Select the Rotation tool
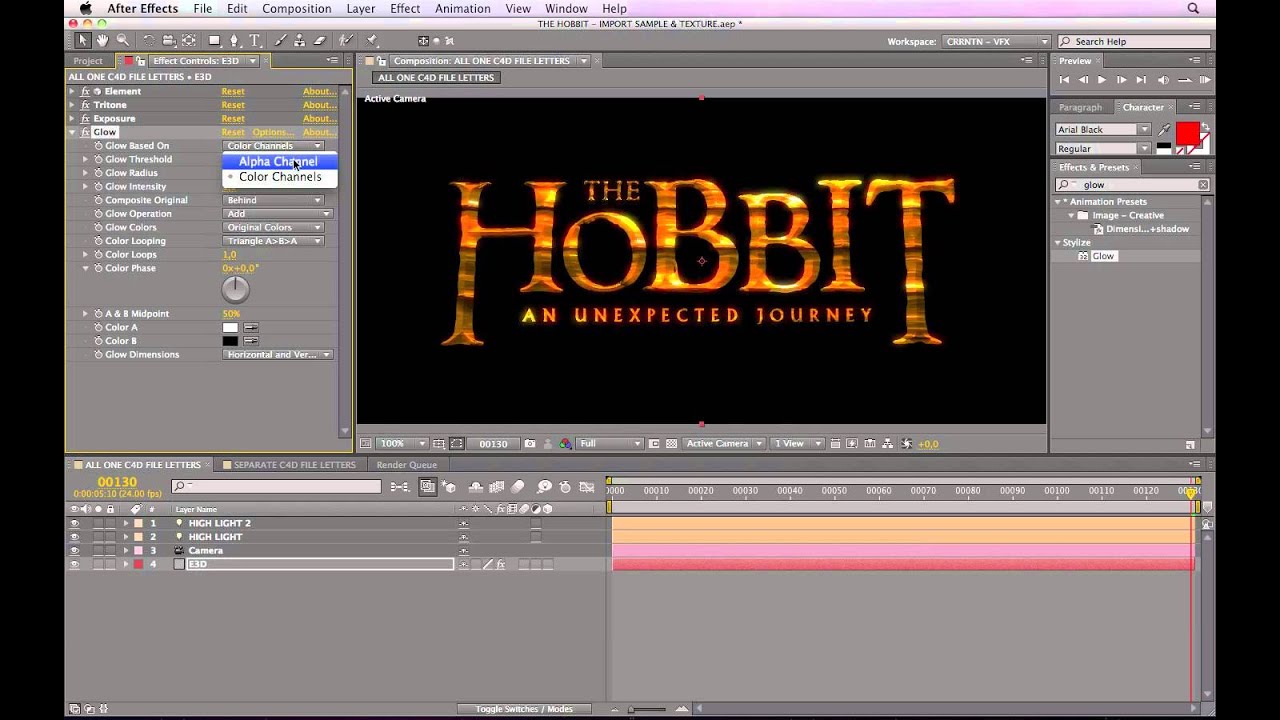 click(x=148, y=41)
